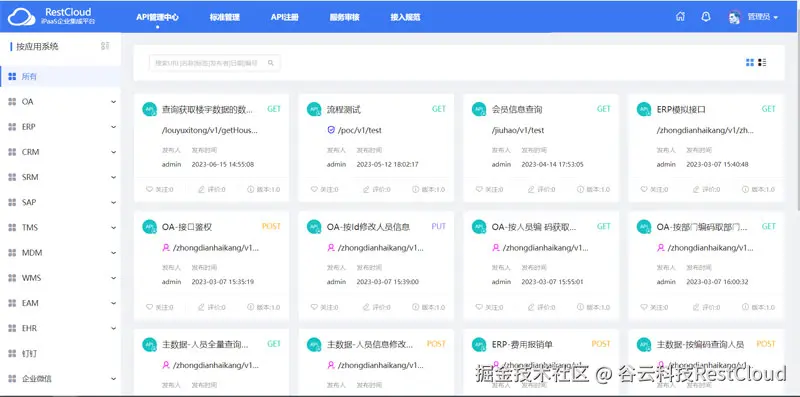Focus the API search input field
This screenshot has width=800, height=397.
coord(214,63)
